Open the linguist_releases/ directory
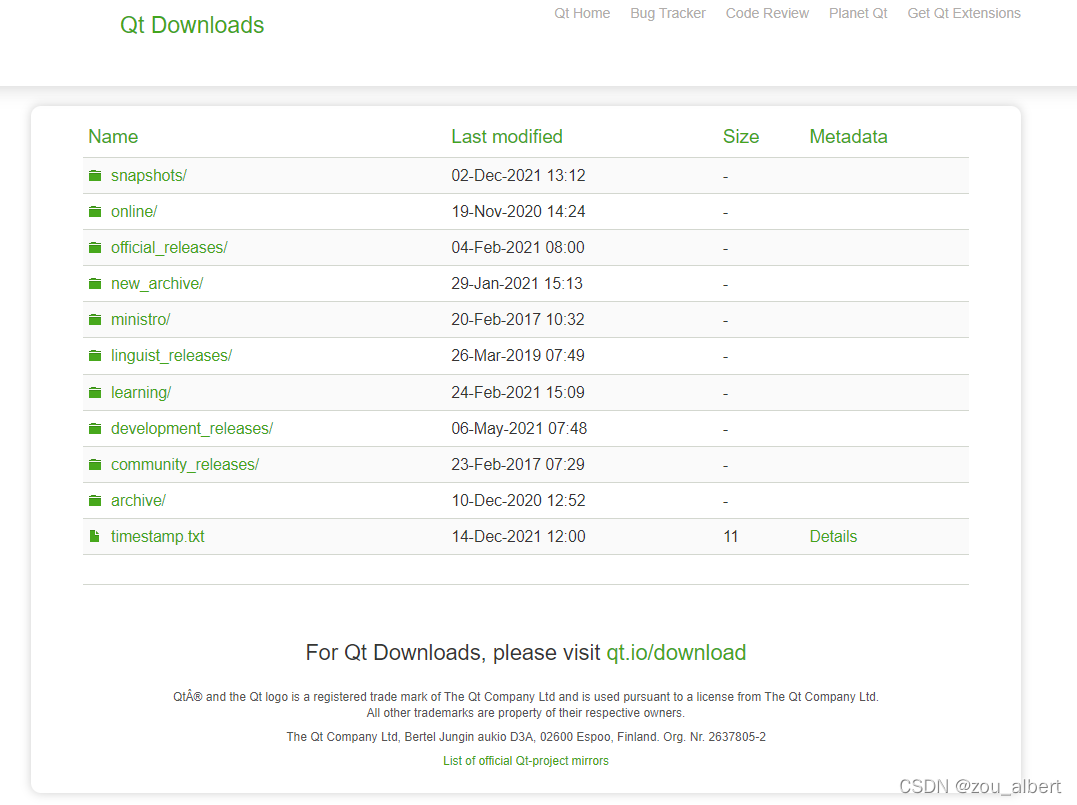The width and height of the screenshot is (1077, 805). [x=172, y=356]
